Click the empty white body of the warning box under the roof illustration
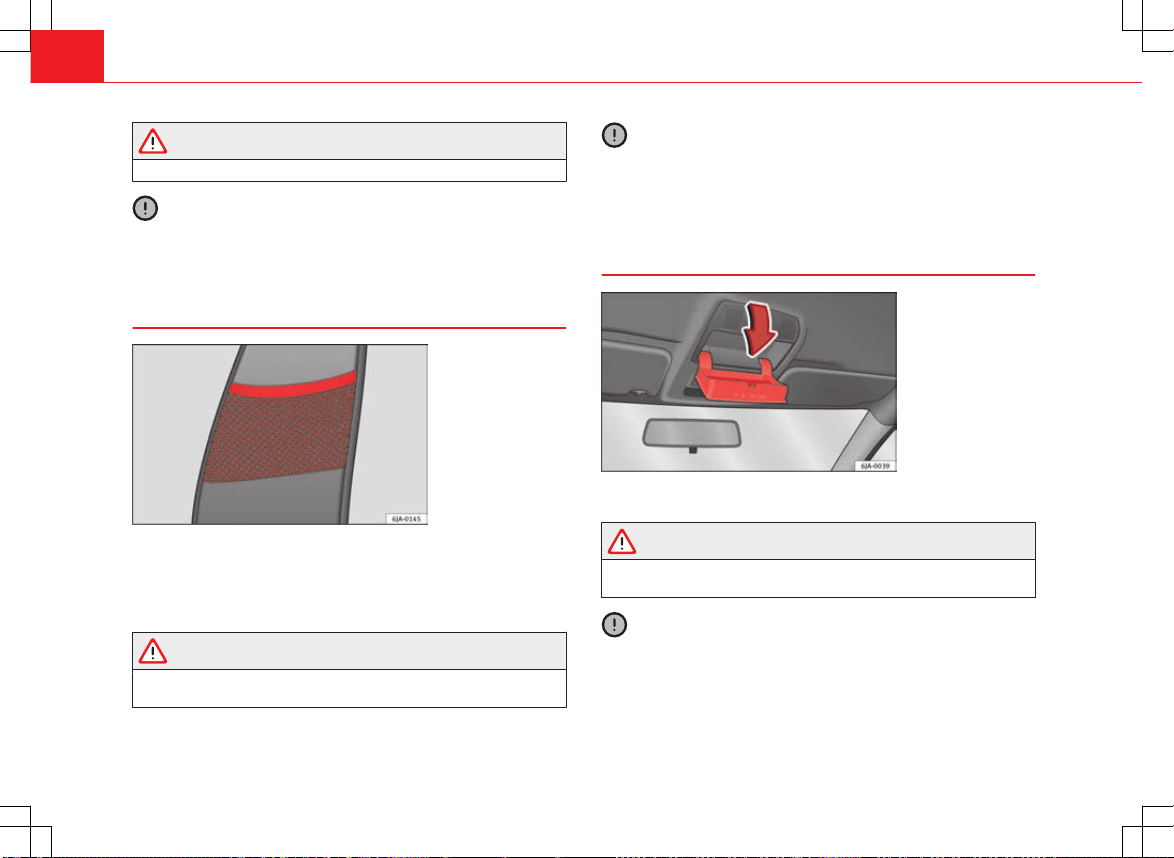This screenshot has width=1174, height=858. [818, 578]
